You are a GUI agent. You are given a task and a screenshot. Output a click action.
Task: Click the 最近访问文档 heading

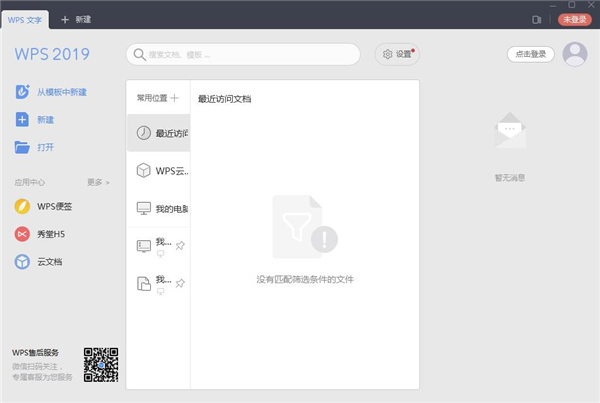(x=224, y=99)
